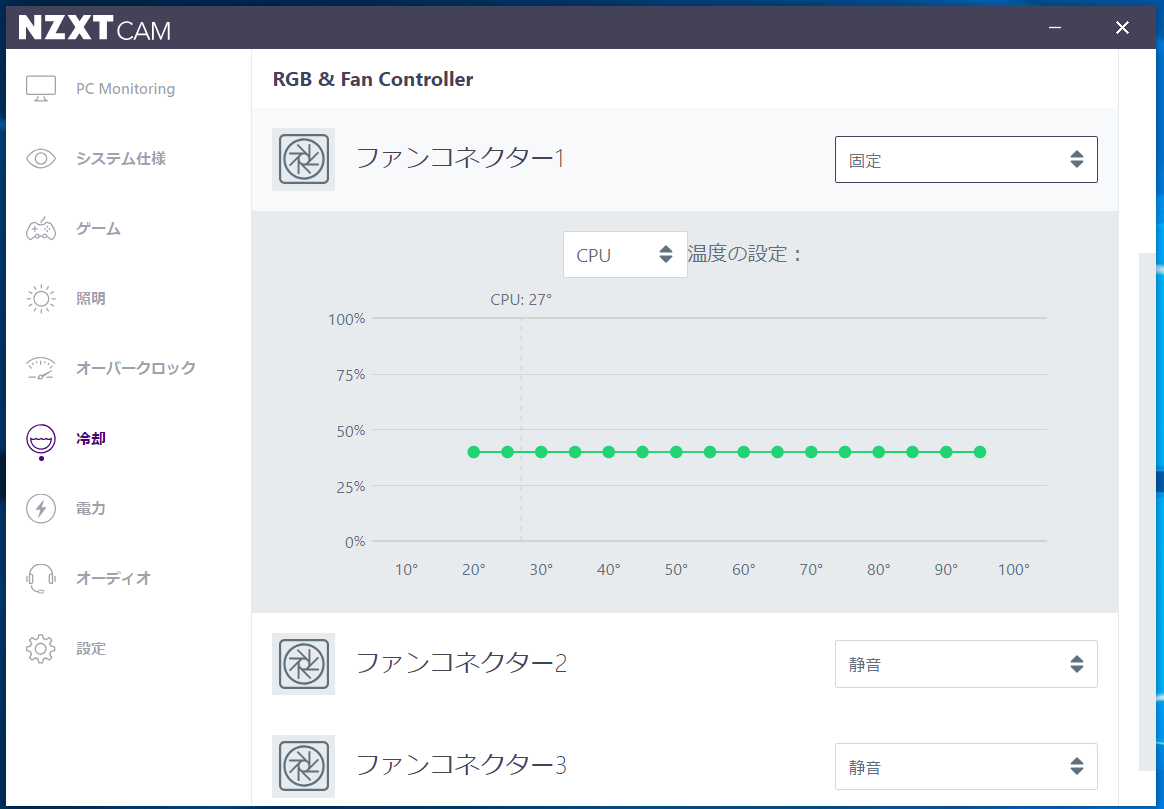1164x809 pixels.
Task: Click the eye icon for システム仕様
Action: (x=41, y=158)
